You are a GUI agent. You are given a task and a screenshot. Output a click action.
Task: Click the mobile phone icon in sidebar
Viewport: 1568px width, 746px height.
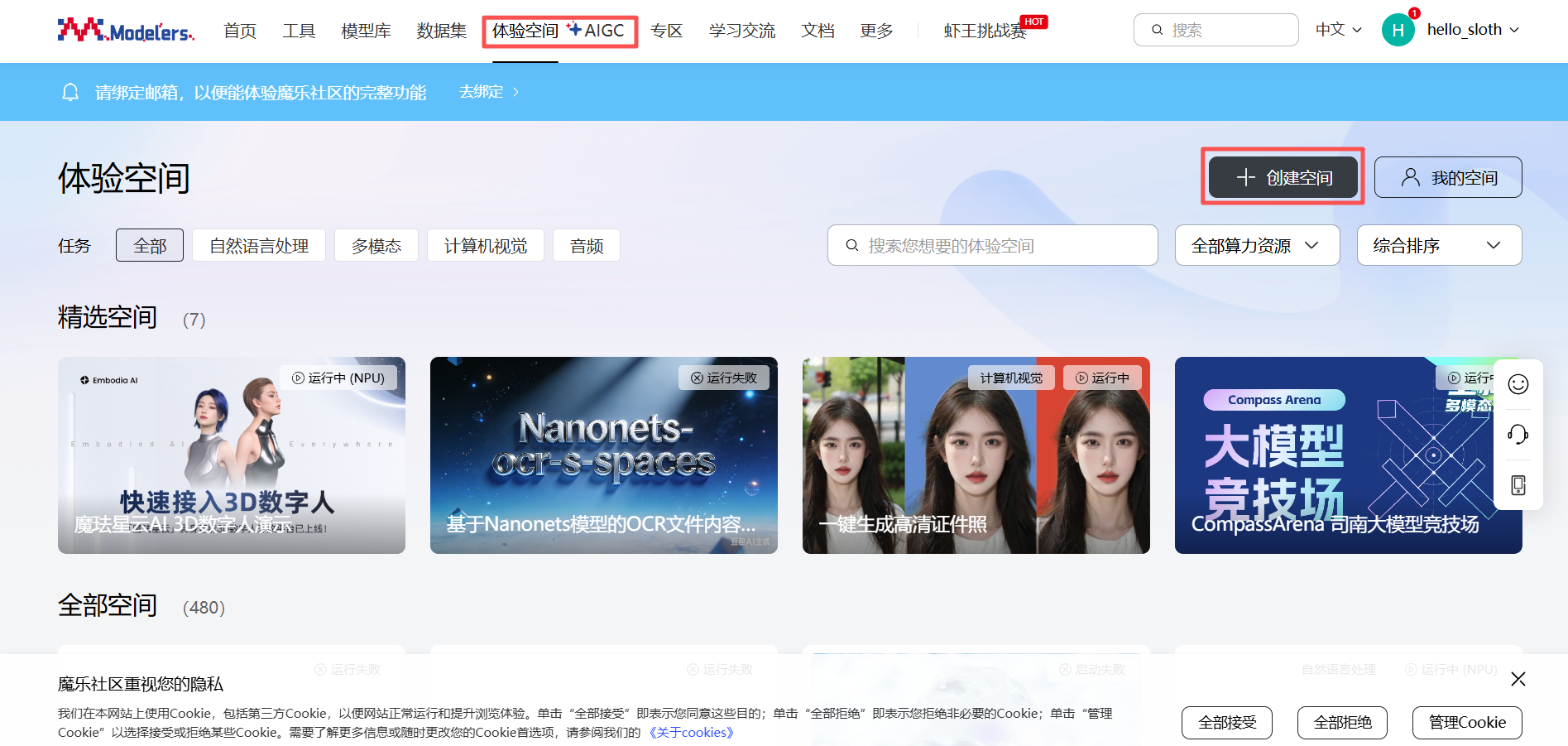click(1518, 485)
